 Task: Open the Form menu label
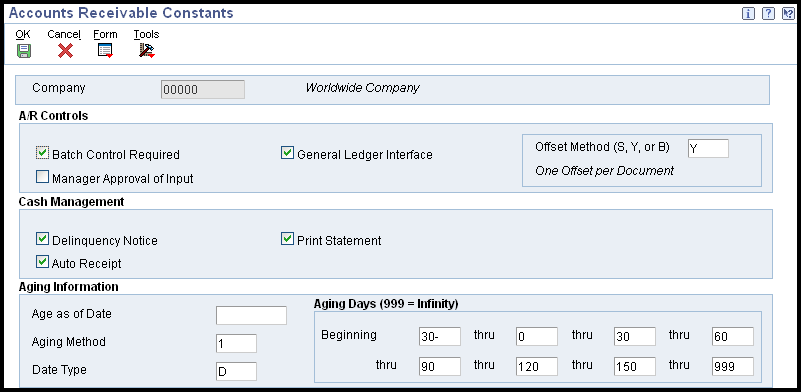pyautogui.click(x=105, y=34)
